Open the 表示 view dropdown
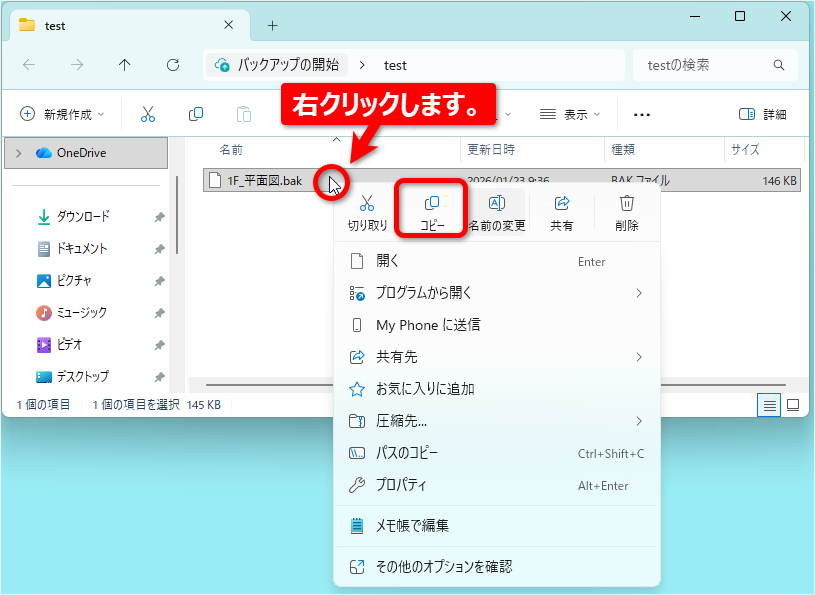This screenshot has height=595, width=815. pos(570,114)
